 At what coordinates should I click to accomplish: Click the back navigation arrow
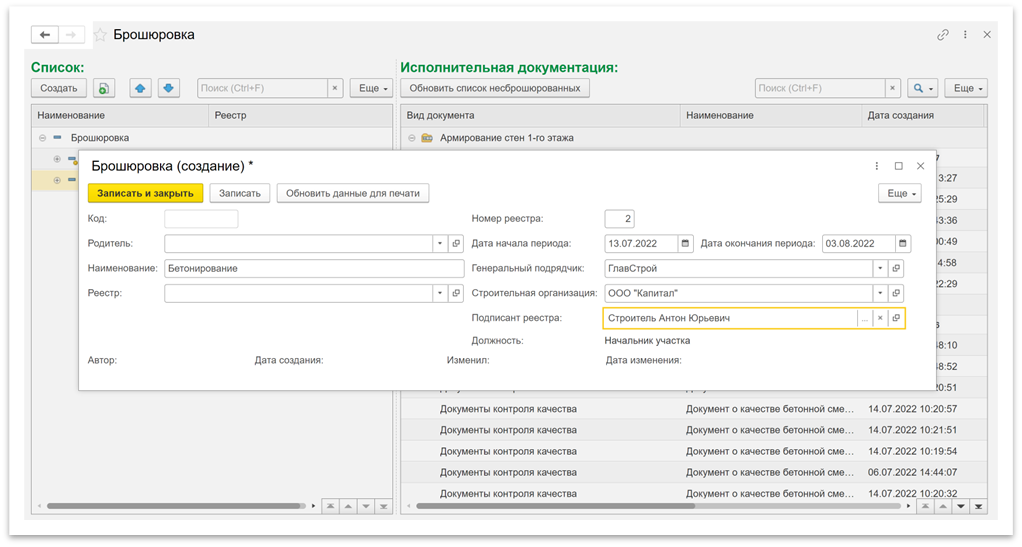[44, 35]
